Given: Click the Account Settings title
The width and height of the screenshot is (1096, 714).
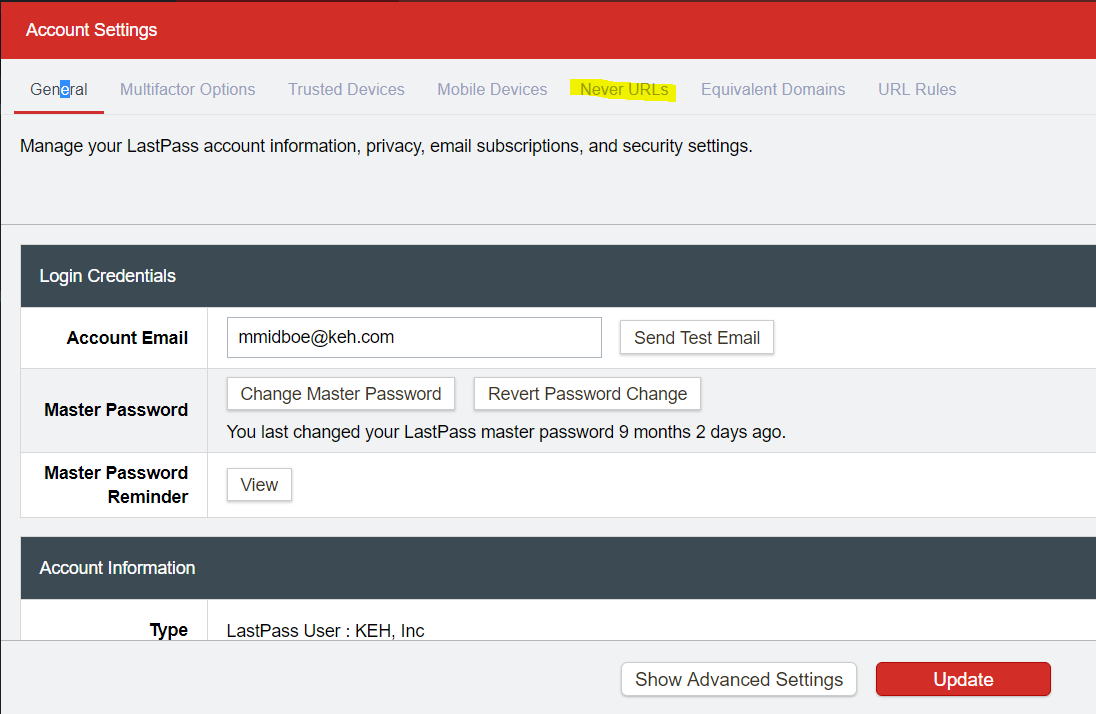Looking at the screenshot, I should pos(92,30).
